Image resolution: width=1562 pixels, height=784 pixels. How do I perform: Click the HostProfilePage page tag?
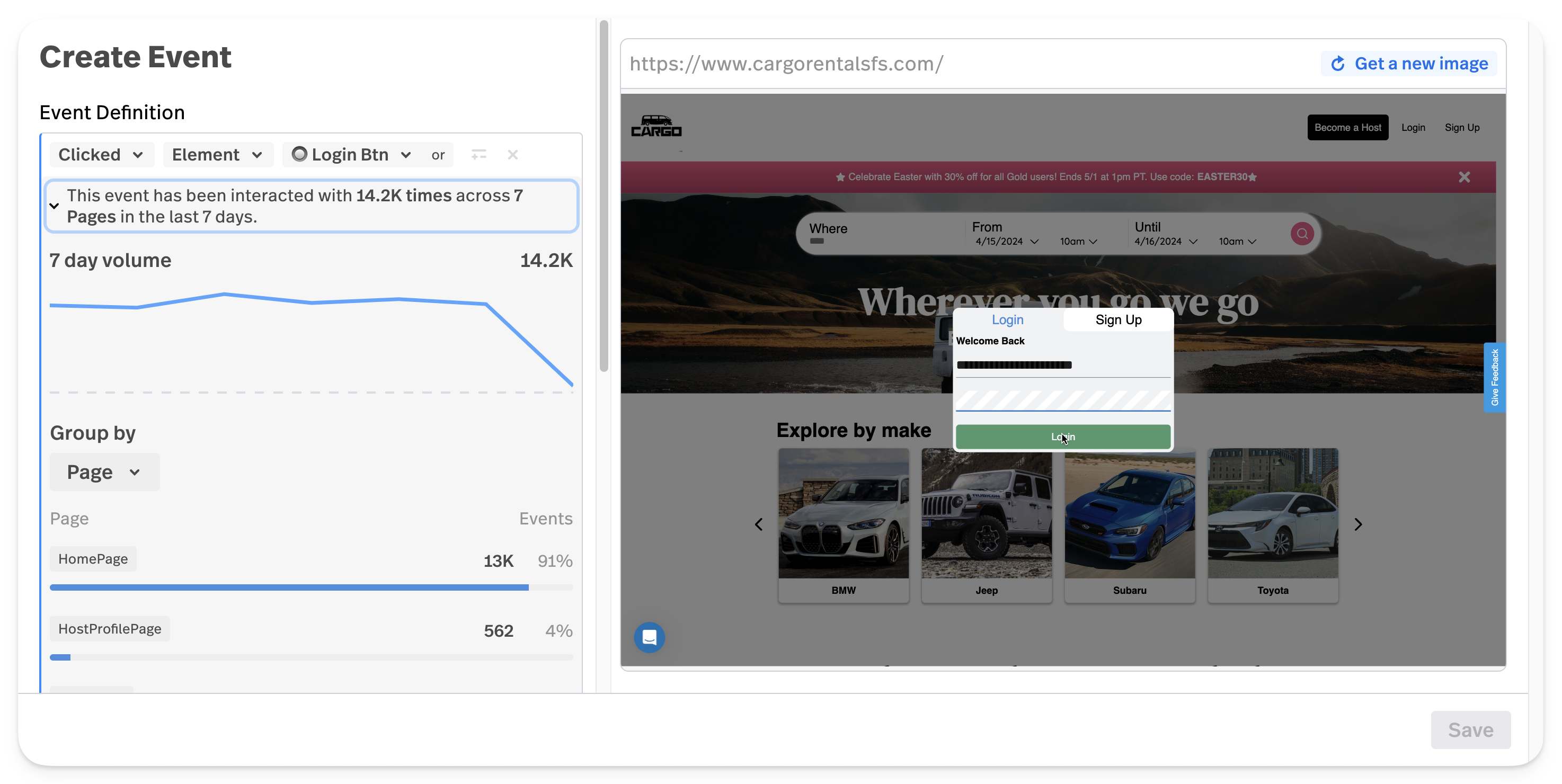[110, 629]
